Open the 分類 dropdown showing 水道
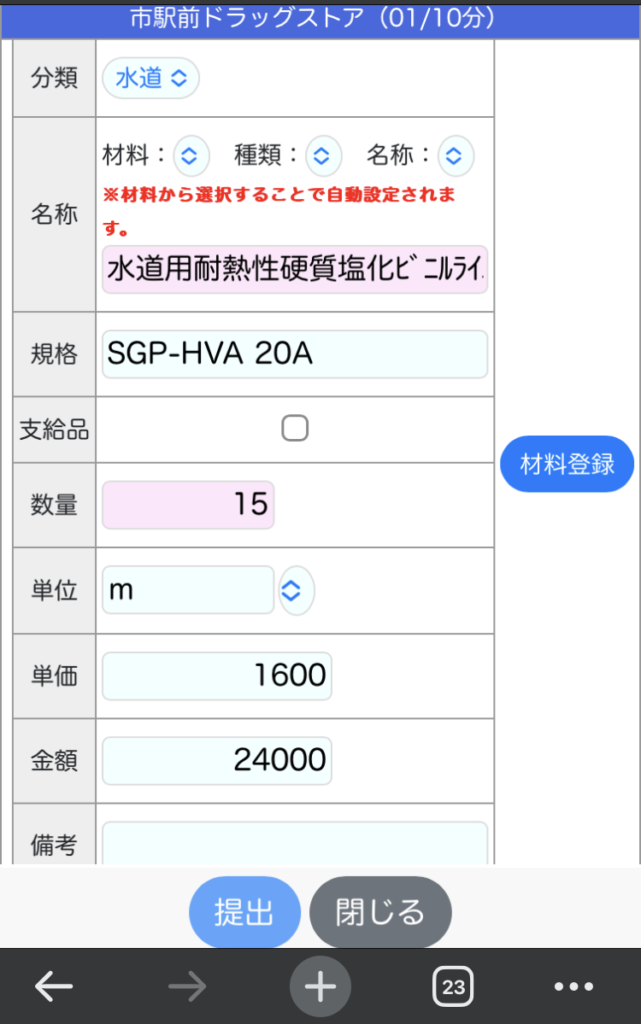The image size is (641, 1024). [151, 78]
